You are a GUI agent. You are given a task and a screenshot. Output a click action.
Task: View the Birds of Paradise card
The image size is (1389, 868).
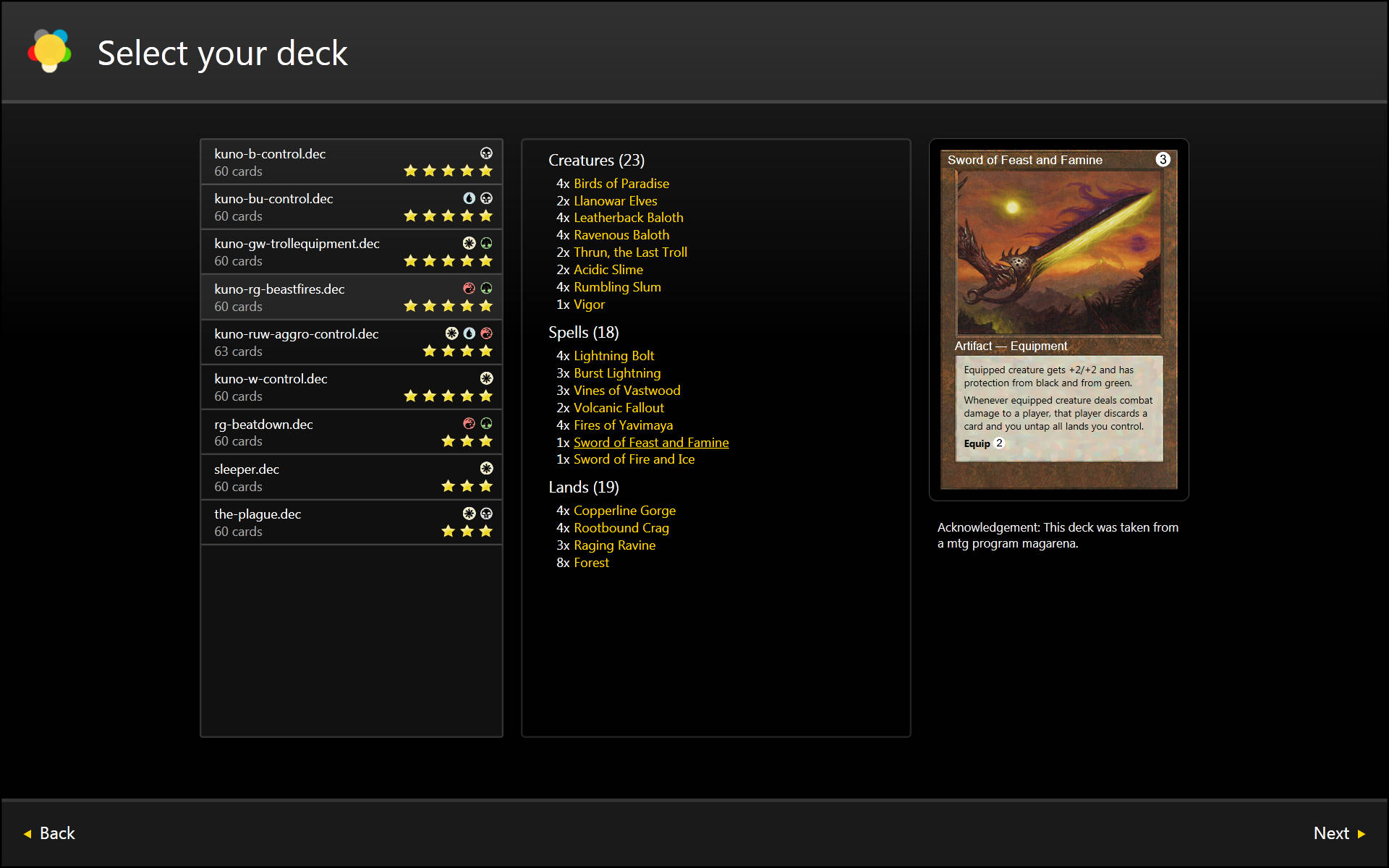tap(621, 184)
